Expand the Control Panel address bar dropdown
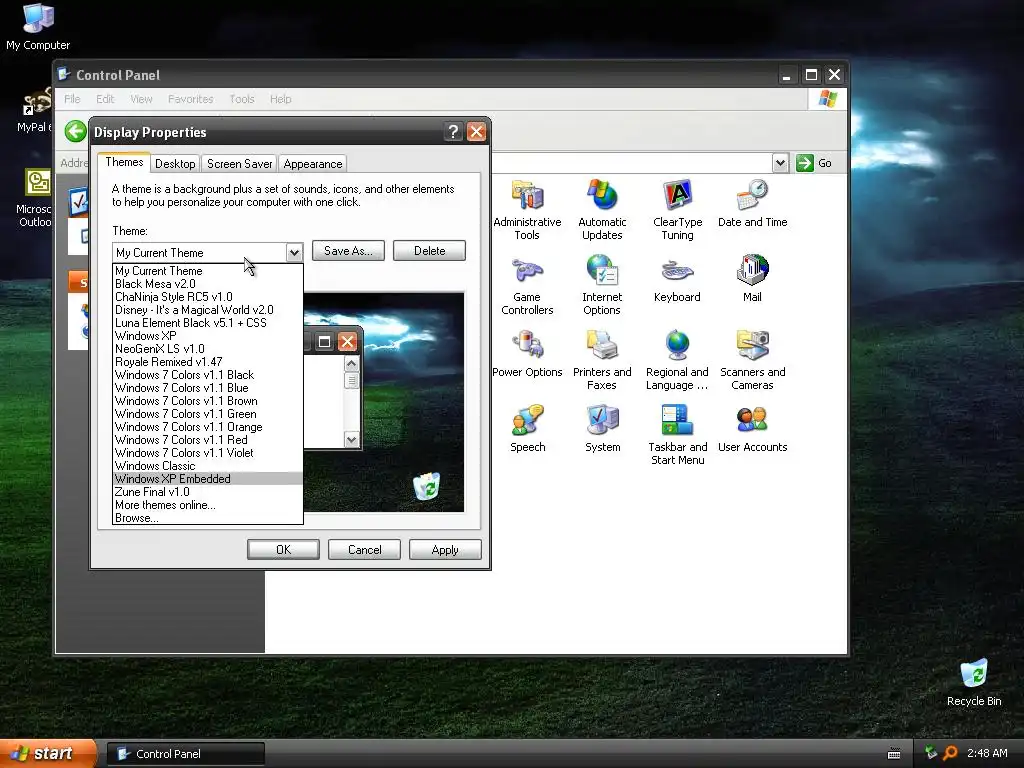Viewport: 1024px width, 768px height. coord(780,163)
